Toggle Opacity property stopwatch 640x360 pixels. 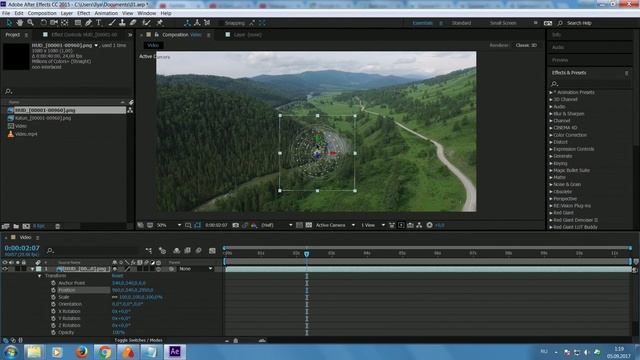53,332
